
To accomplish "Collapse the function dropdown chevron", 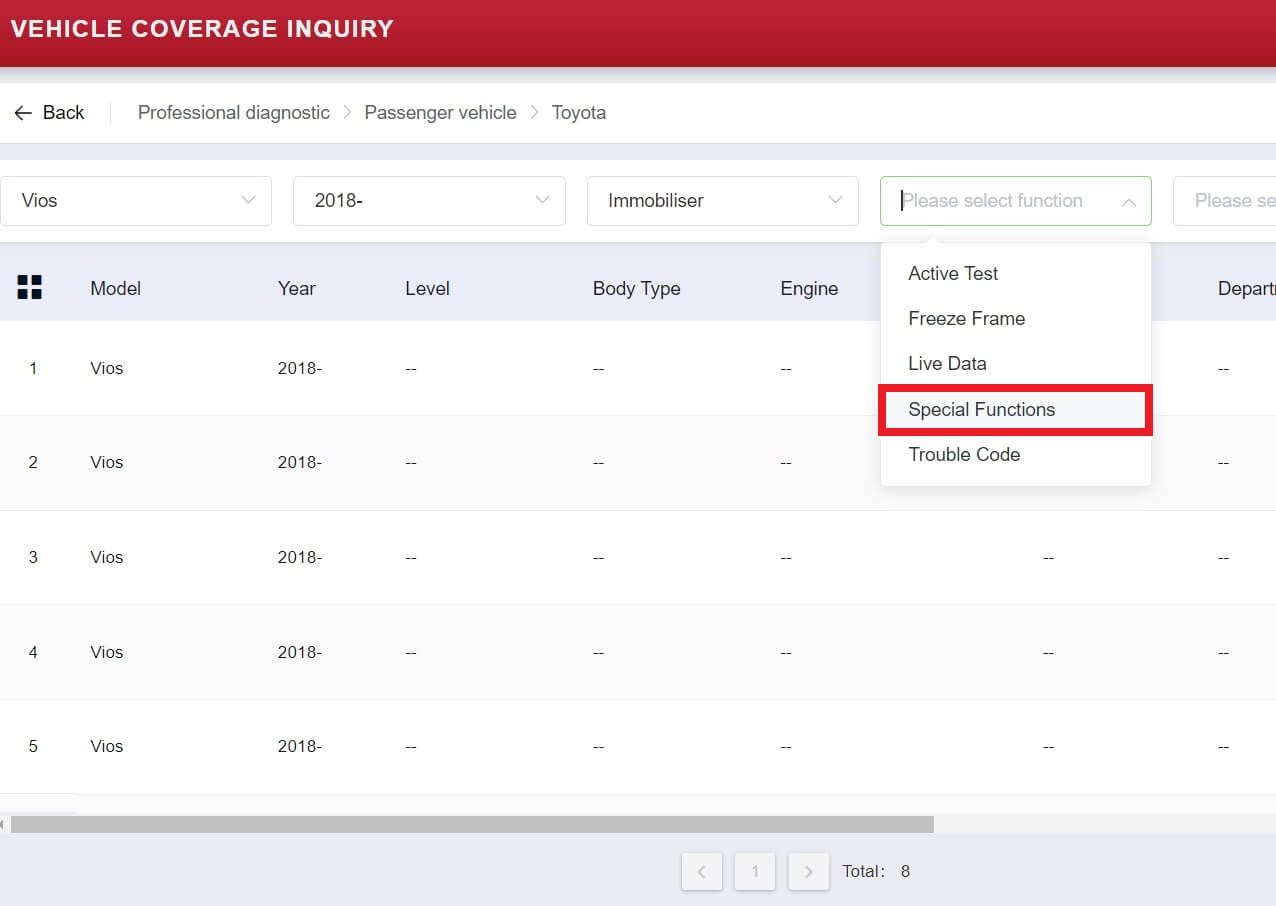I will 1128,202.
